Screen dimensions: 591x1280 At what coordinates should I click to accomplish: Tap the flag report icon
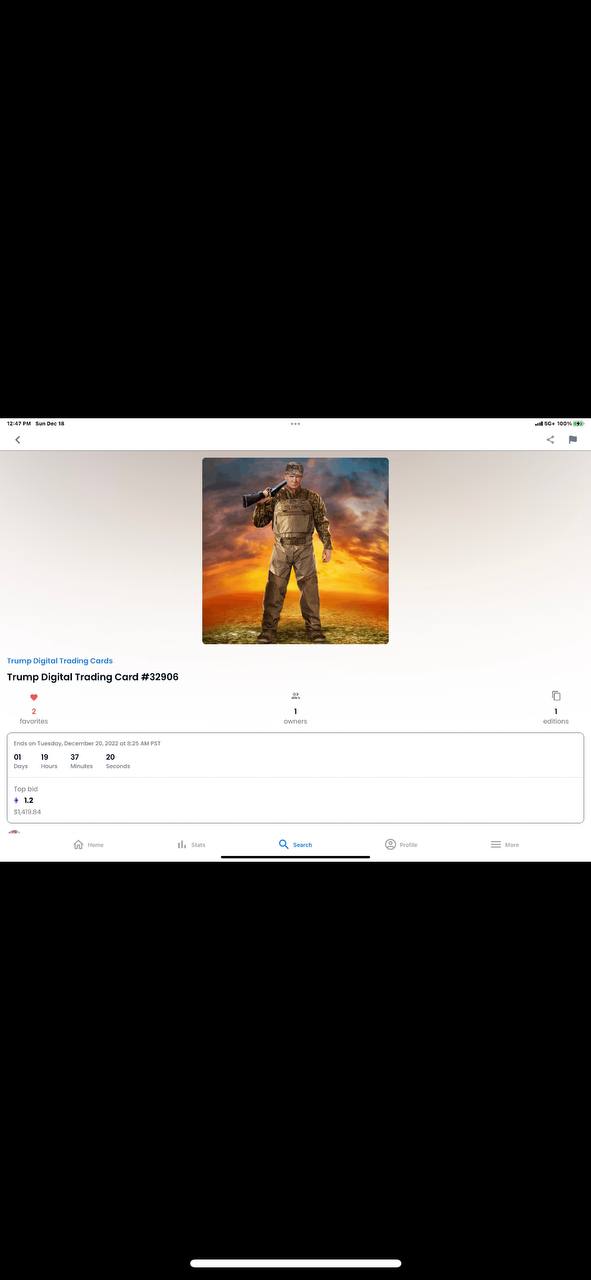coord(573,440)
